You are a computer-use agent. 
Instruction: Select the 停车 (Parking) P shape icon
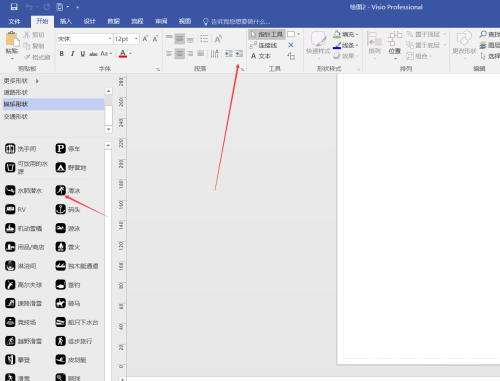[x=60, y=148]
